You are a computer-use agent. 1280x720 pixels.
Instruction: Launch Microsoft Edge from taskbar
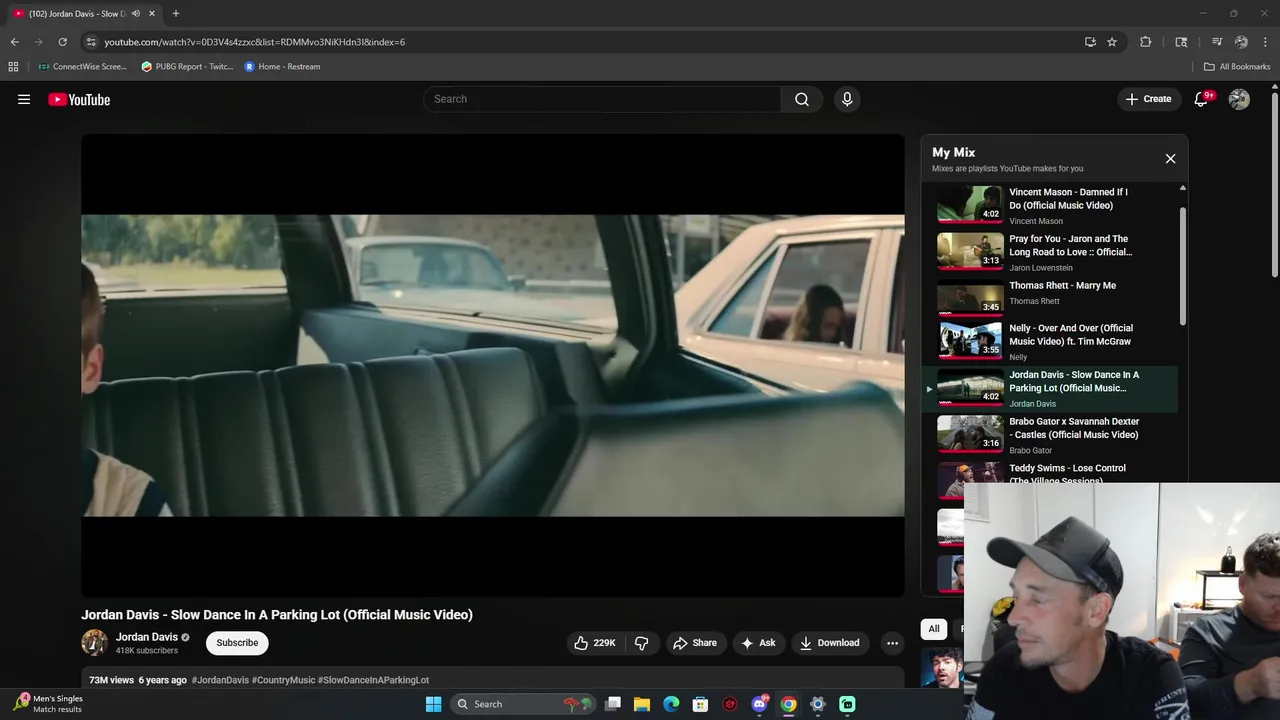click(x=671, y=704)
